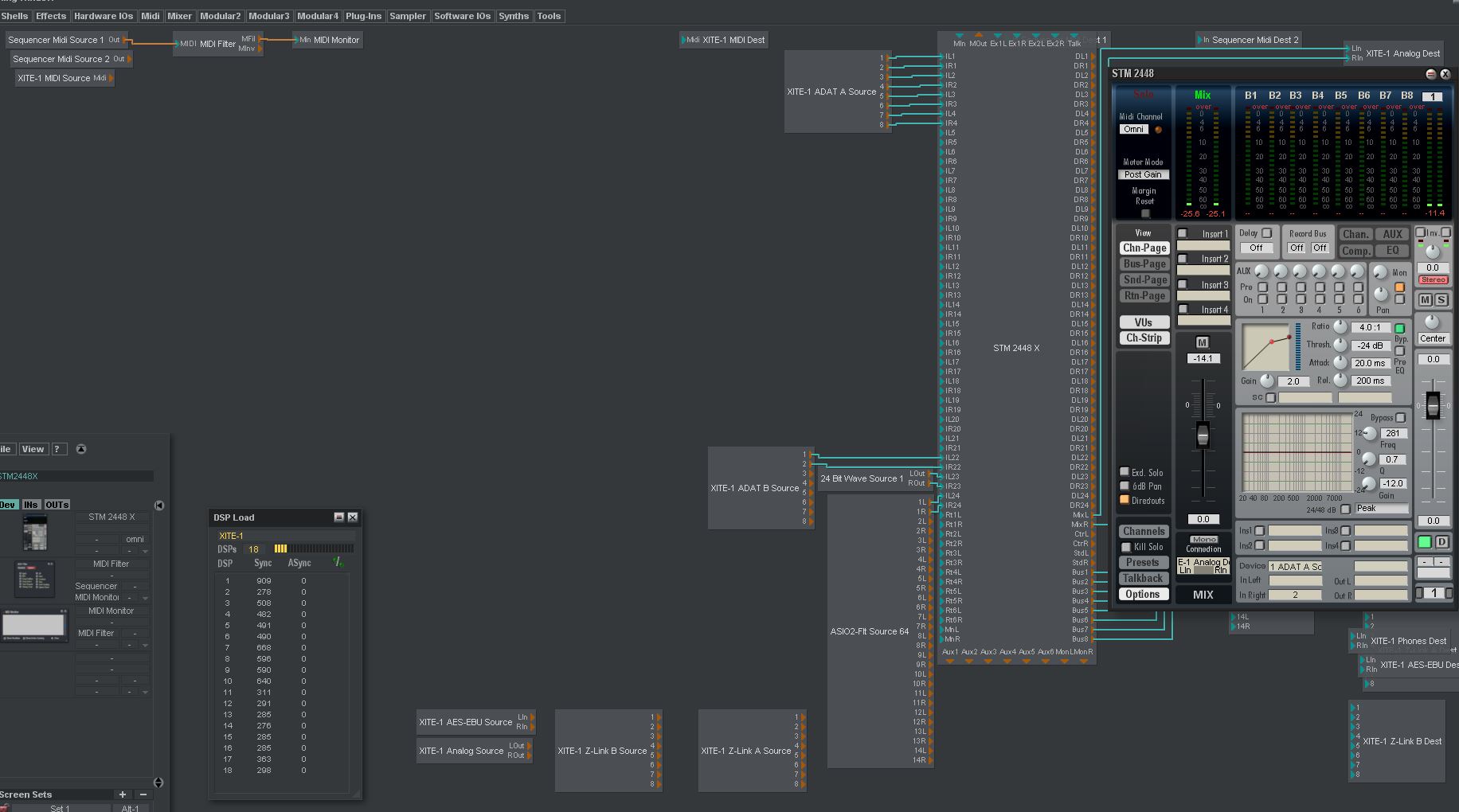Mute the channel with the M button
The image size is (1459, 812).
(x=1425, y=300)
